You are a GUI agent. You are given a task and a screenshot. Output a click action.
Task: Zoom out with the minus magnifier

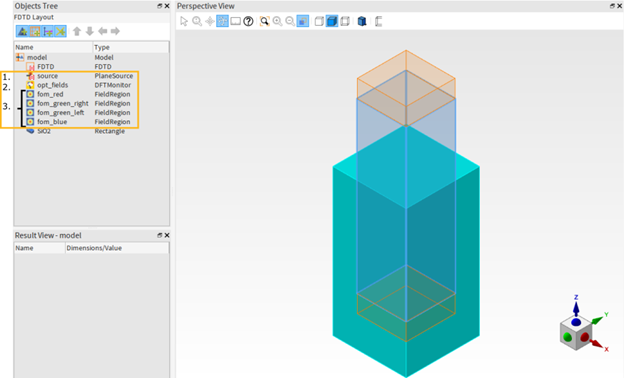(x=290, y=21)
